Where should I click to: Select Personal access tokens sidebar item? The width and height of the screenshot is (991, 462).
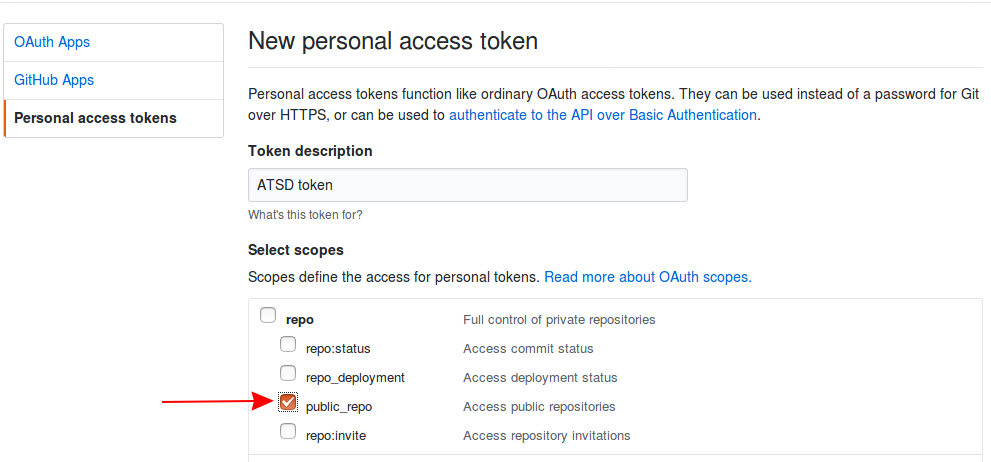pyautogui.click(x=114, y=118)
